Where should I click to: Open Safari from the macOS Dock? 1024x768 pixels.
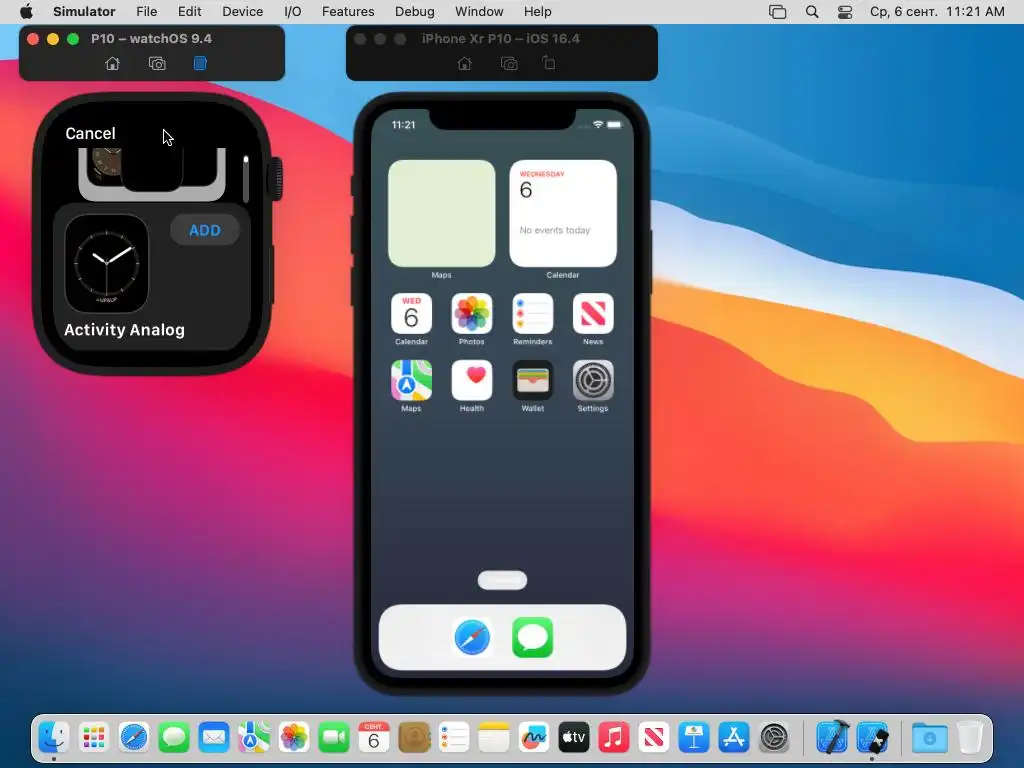[x=134, y=738]
